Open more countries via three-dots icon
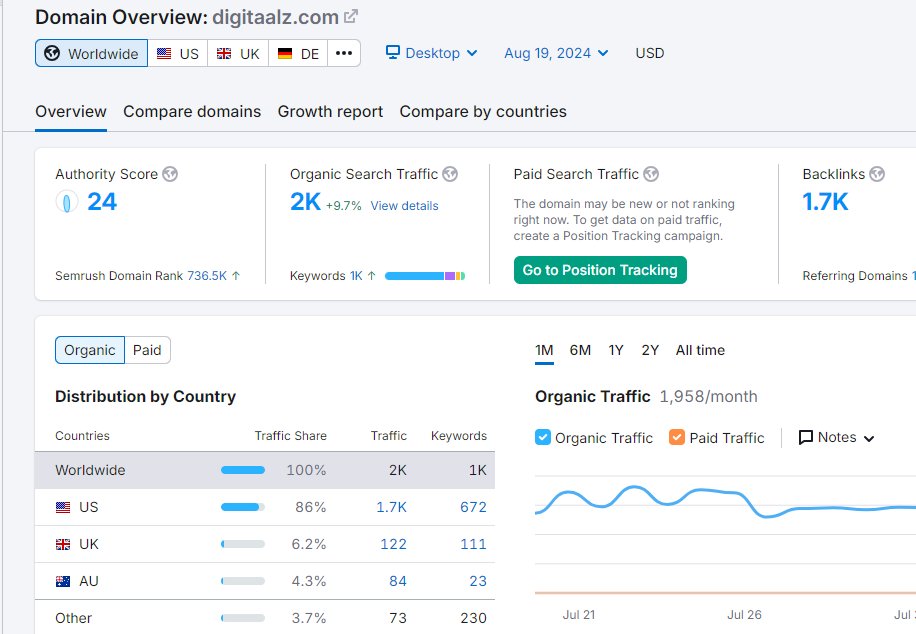 [x=344, y=53]
